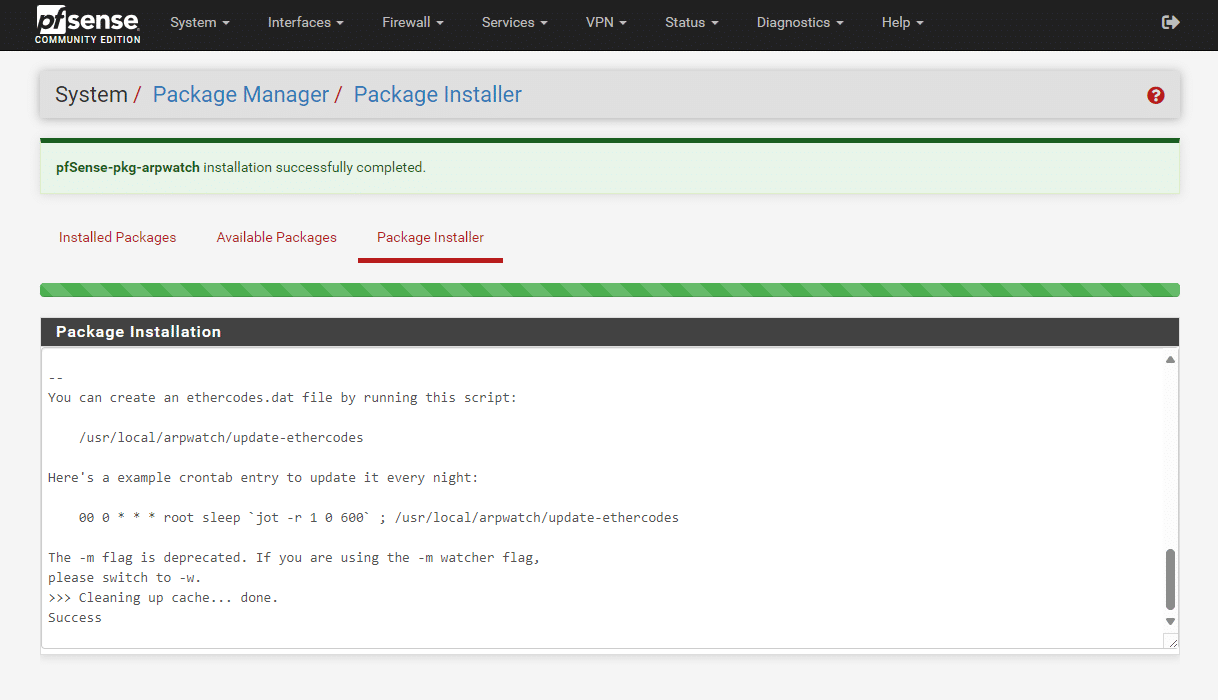Click the log output scrollbar thumb
1218x700 pixels.
click(x=1170, y=579)
